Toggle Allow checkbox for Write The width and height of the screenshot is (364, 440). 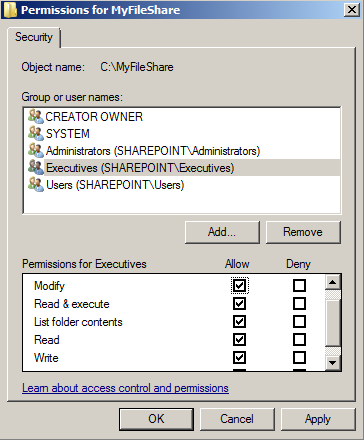coord(239,358)
